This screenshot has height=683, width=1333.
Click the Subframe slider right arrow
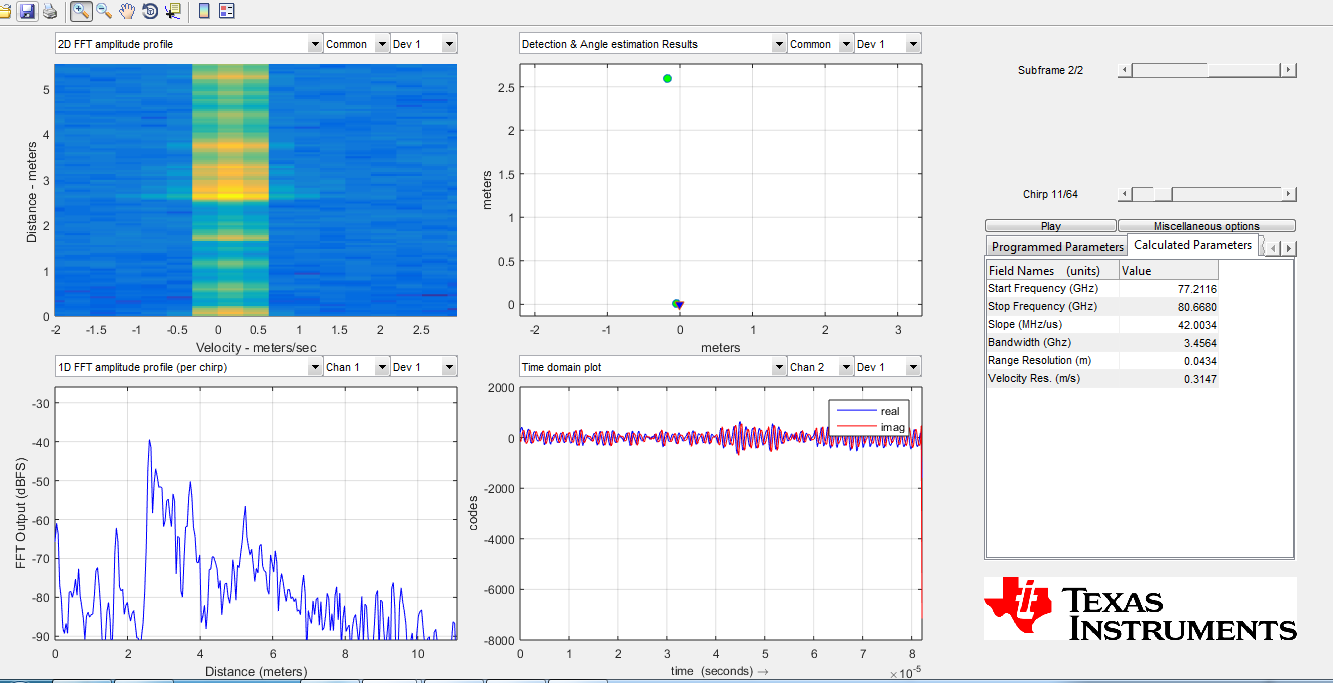(x=1289, y=70)
